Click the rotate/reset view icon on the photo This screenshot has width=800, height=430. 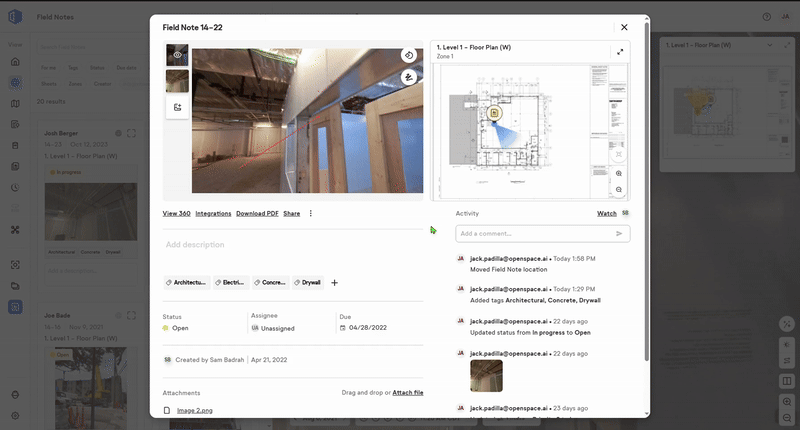click(409, 55)
